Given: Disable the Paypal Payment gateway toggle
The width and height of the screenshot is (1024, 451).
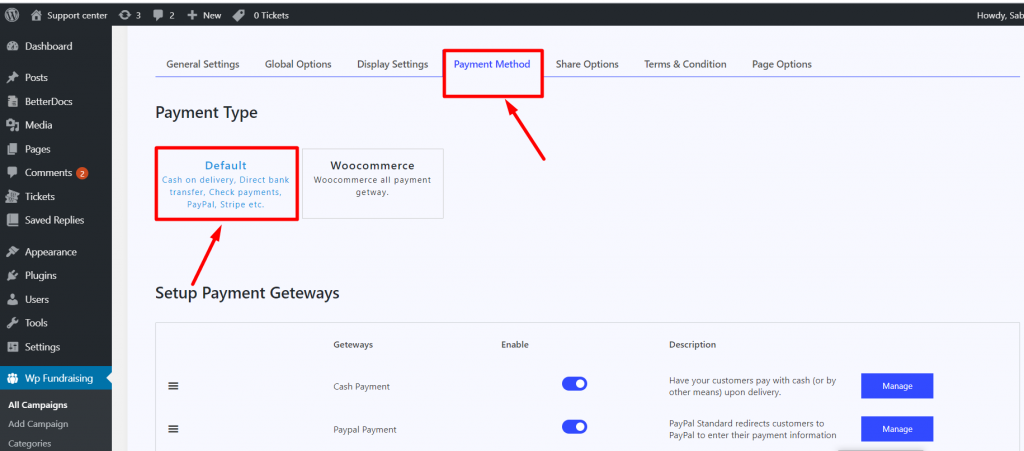Looking at the screenshot, I should click(x=574, y=427).
